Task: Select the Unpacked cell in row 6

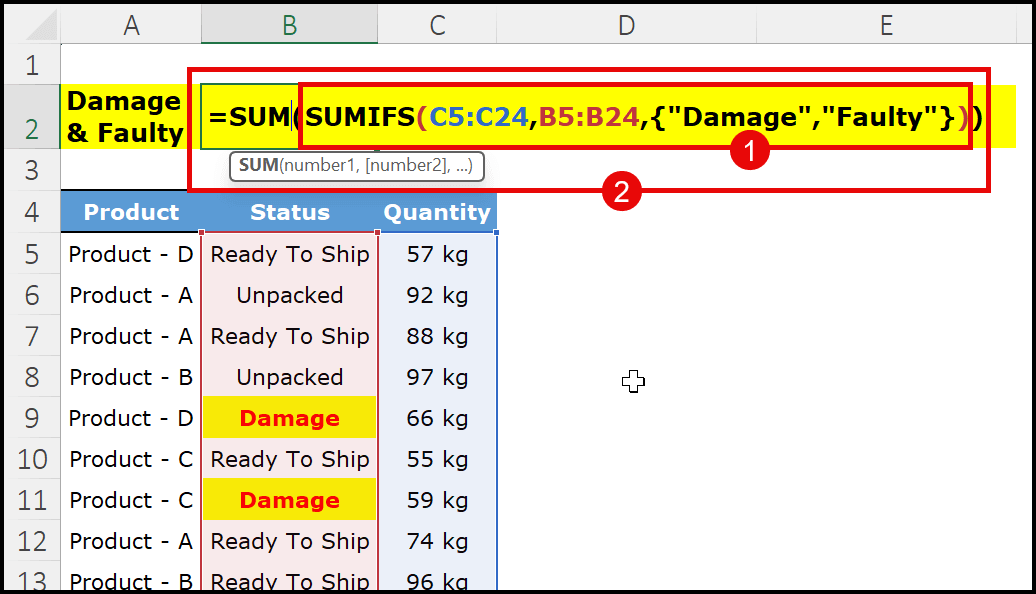Action: click(289, 295)
